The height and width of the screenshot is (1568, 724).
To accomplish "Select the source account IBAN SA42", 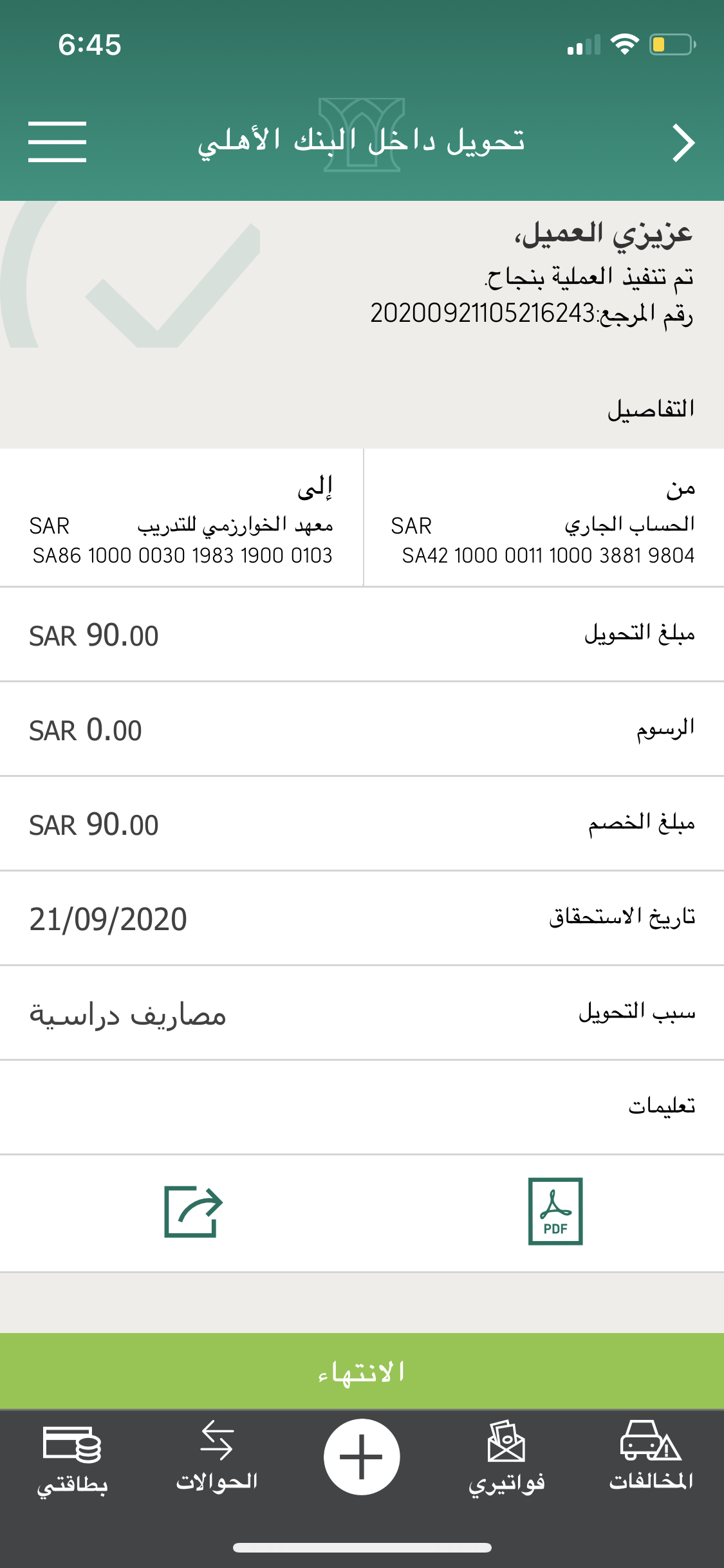I will point(548,555).
